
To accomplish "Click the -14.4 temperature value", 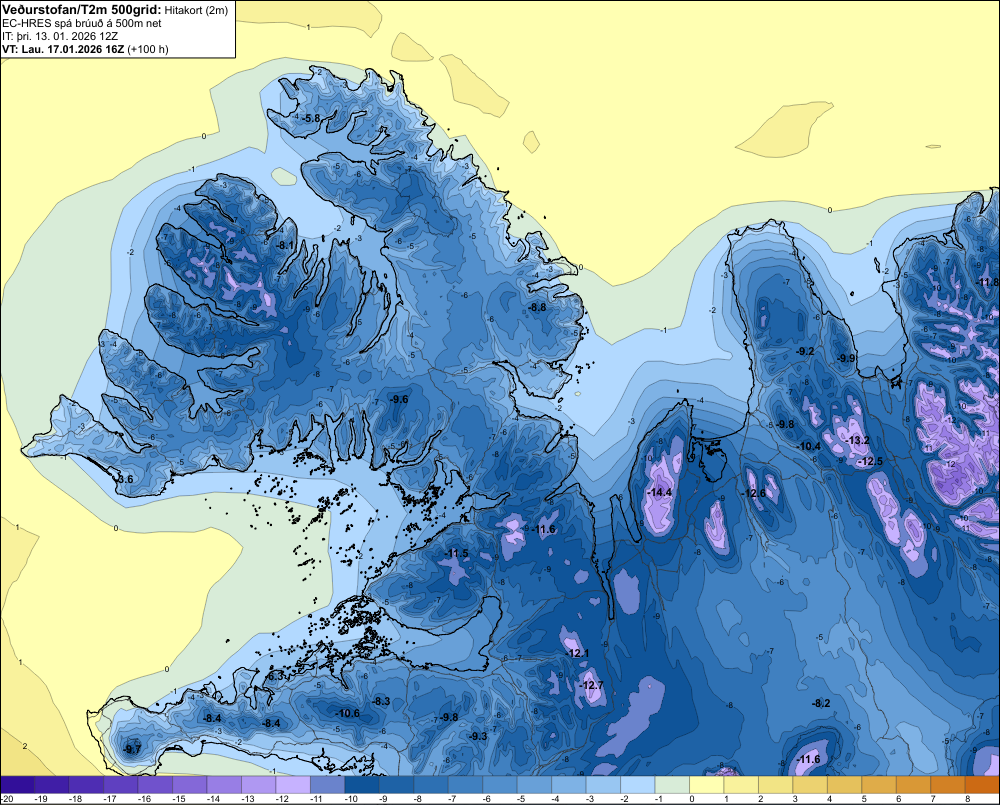I will click(x=659, y=492).
